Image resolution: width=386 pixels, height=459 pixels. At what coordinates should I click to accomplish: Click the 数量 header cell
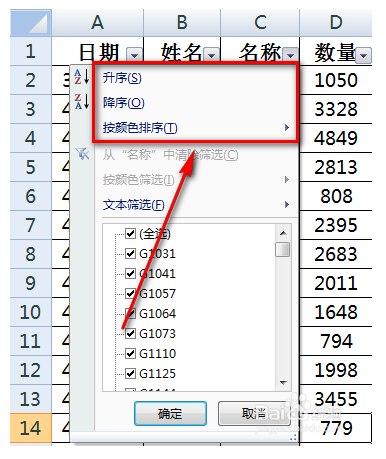click(336, 51)
